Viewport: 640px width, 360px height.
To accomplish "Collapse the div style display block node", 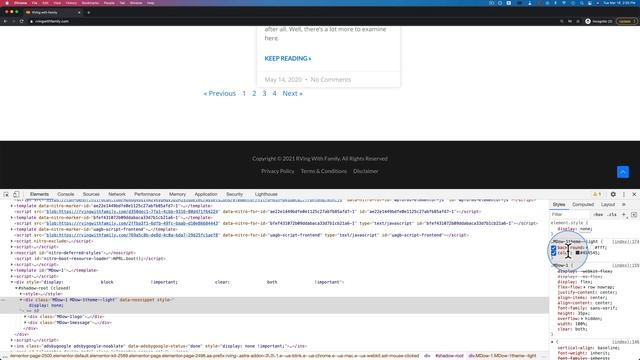I will pos(12,282).
